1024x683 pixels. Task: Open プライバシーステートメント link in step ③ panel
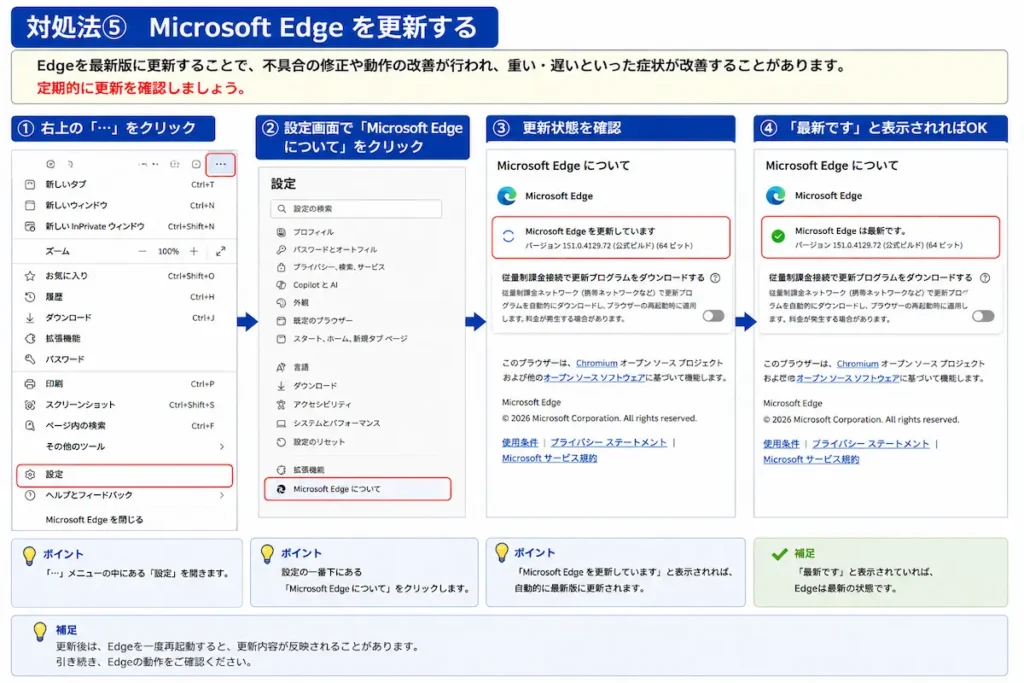[x=609, y=443]
